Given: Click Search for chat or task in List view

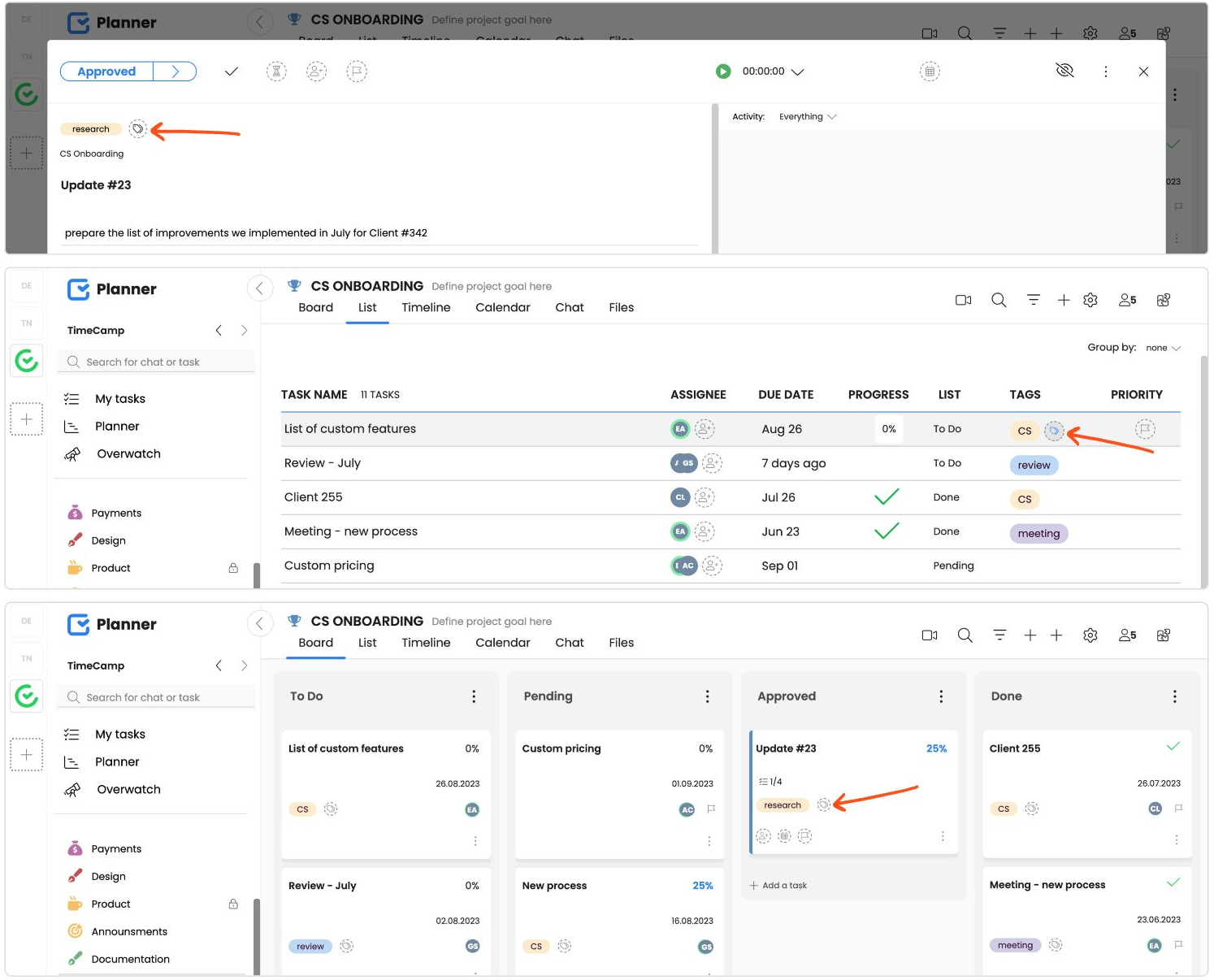Looking at the screenshot, I should point(156,362).
